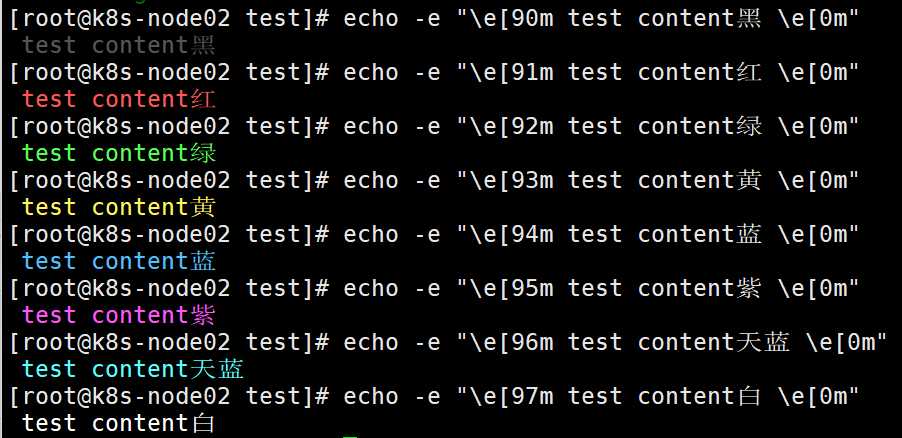Click the echo command containing \e[94m
The width and height of the screenshot is (902, 438).
point(601,235)
